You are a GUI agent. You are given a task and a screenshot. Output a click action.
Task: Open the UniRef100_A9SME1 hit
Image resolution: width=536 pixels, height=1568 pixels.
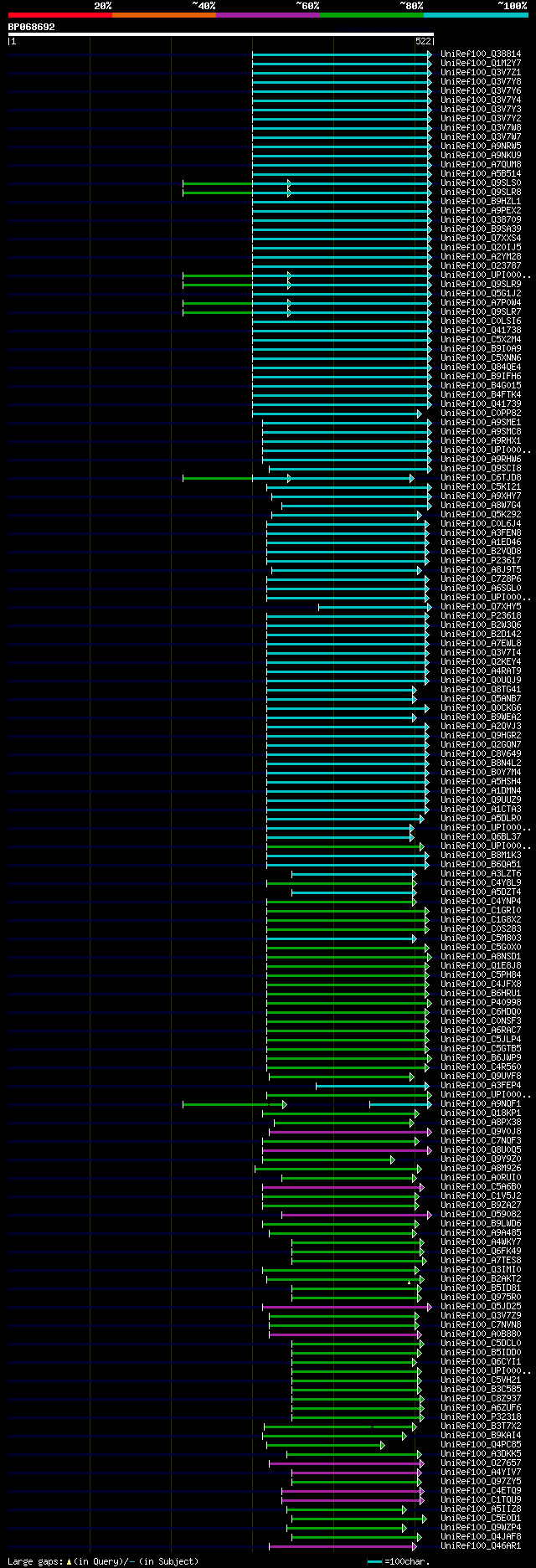click(x=481, y=423)
